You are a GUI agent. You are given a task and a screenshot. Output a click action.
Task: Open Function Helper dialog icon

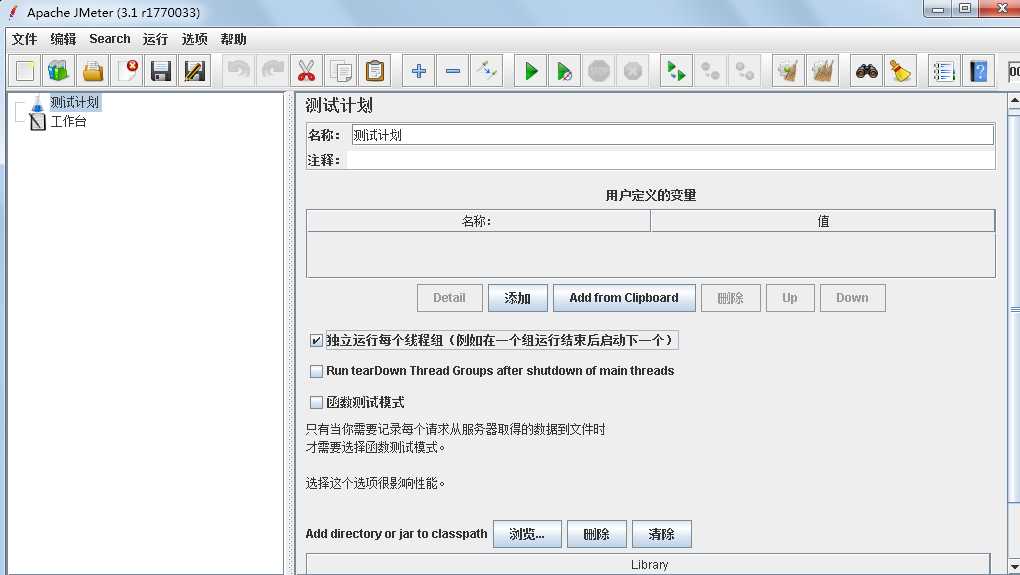(944, 70)
